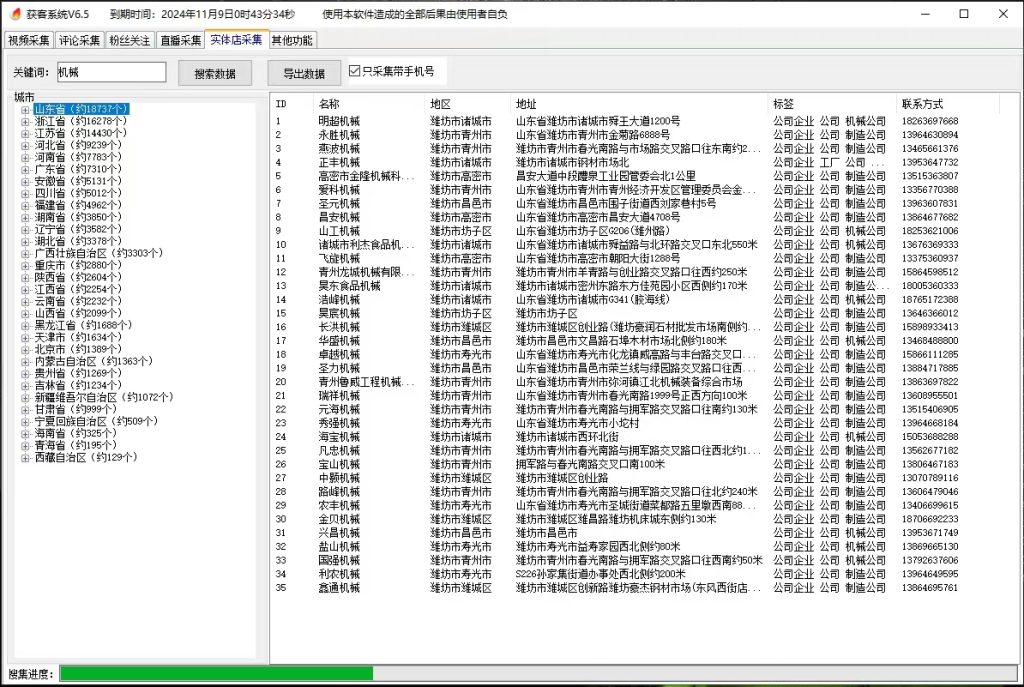Expand the 广东省 tree node
Screen dimensions: 1024x687
pos(25,170)
